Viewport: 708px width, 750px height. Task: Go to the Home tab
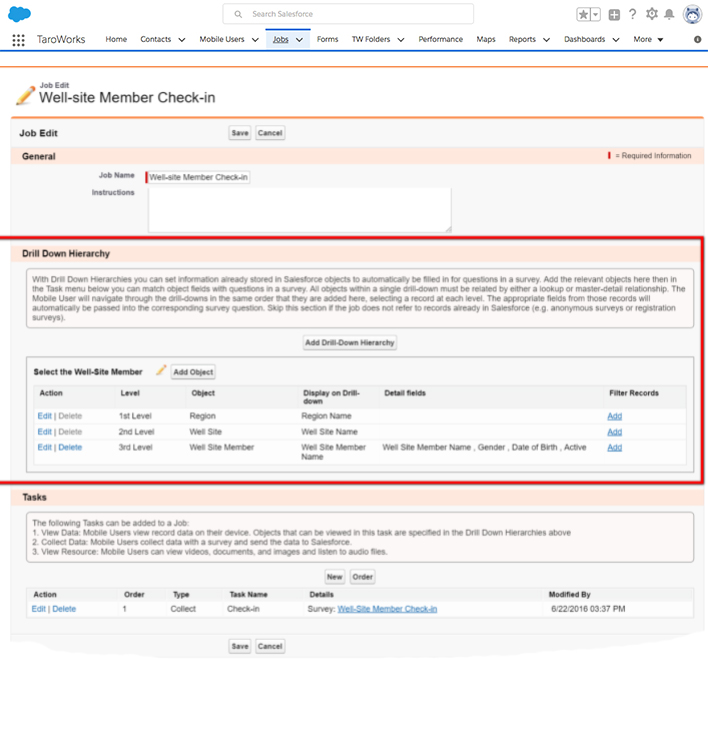(x=116, y=39)
